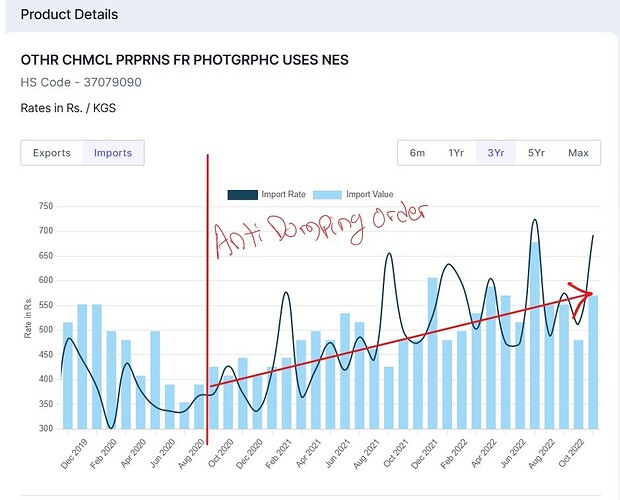The width and height of the screenshot is (620, 500).
Task: Click the dark Import Rate legend swatch
Action: (x=243, y=194)
